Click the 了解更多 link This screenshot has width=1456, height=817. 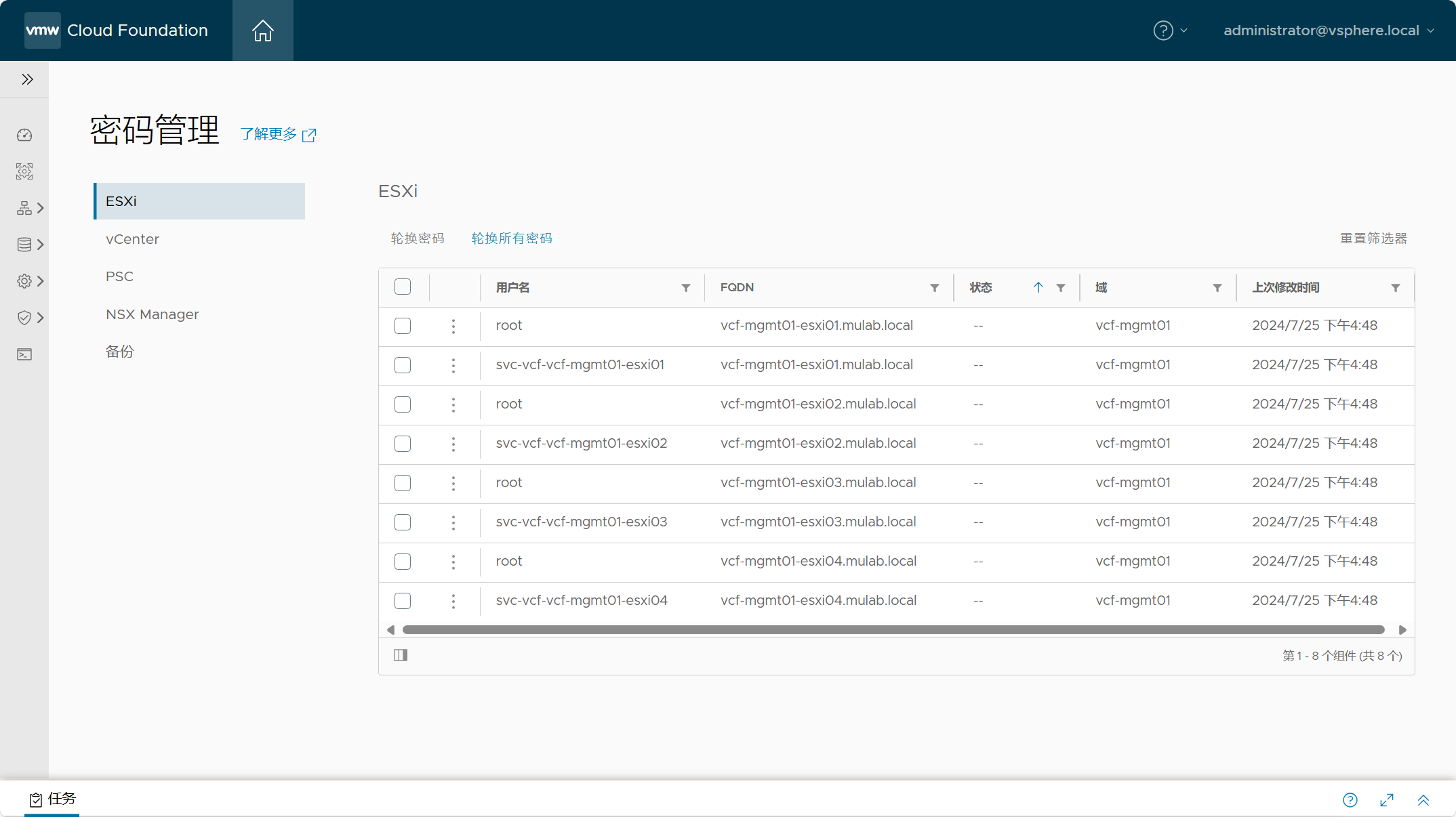tap(278, 134)
